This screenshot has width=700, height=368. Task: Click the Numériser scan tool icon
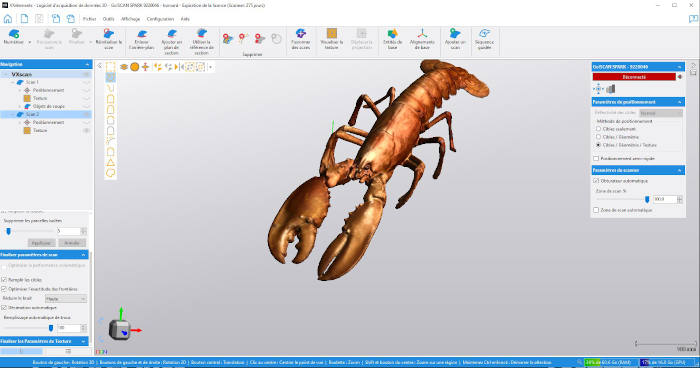pos(13,34)
